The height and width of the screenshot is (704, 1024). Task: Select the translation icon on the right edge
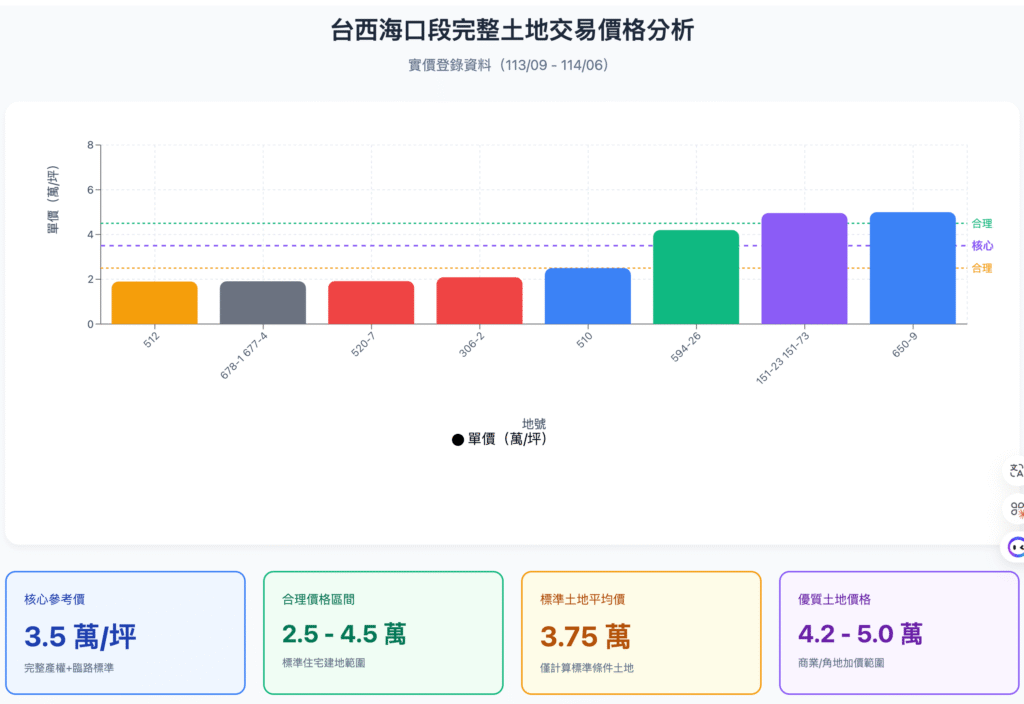coord(1015,472)
